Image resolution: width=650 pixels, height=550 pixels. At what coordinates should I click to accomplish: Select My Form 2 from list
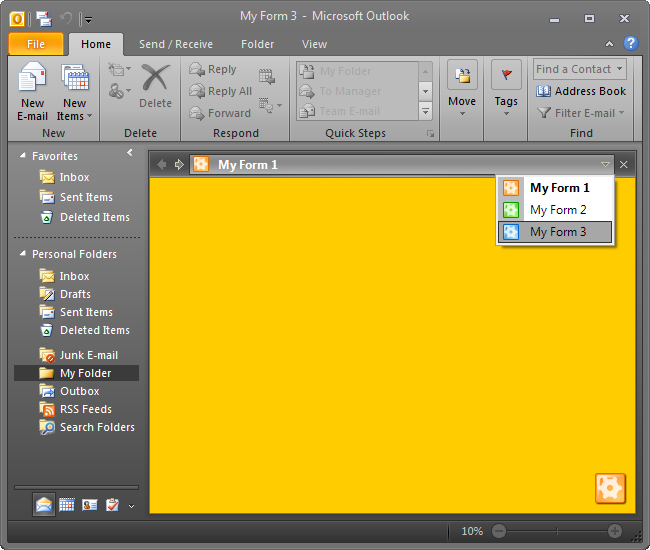557,210
